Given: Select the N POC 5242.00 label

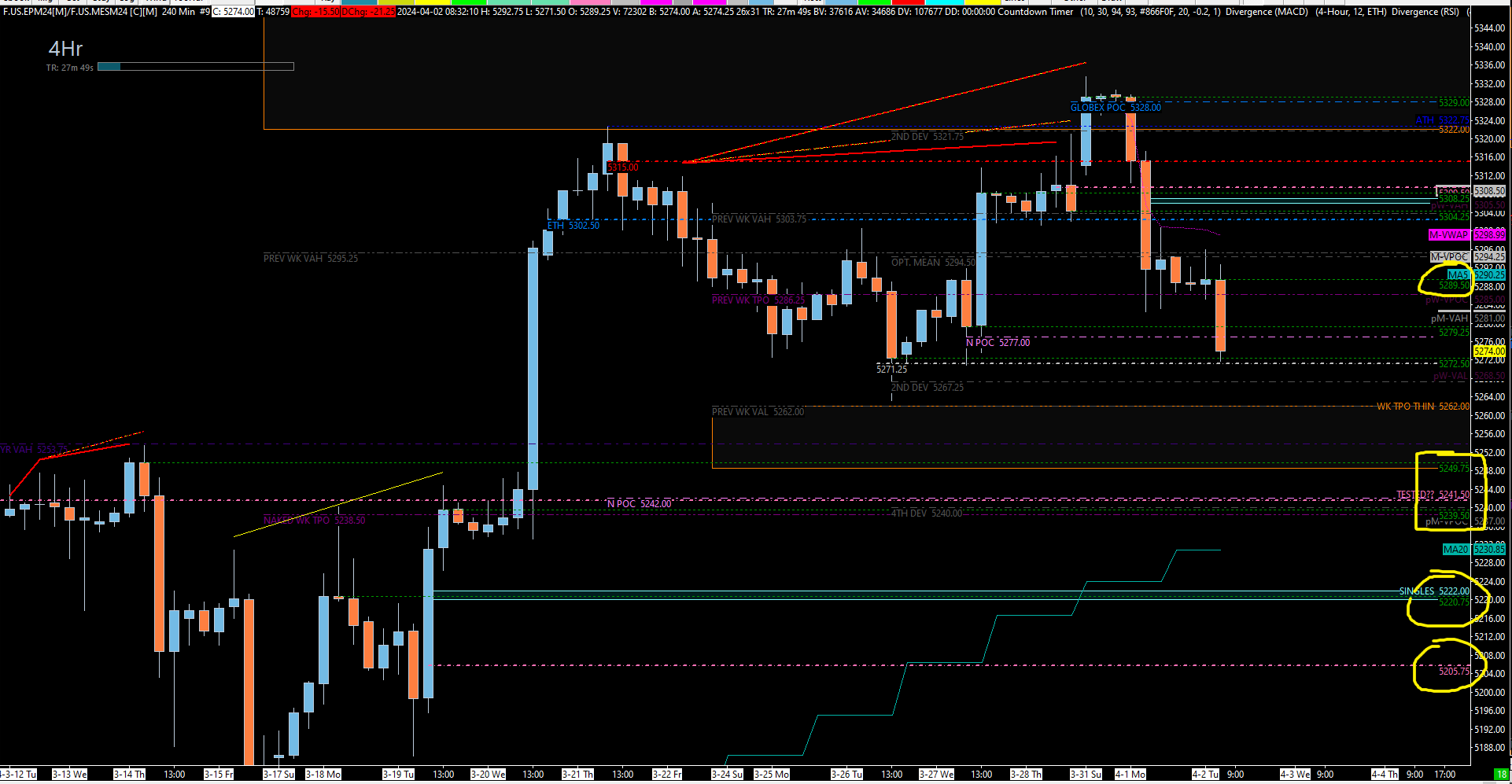Looking at the screenshot, I should click(x=639, y=504).
